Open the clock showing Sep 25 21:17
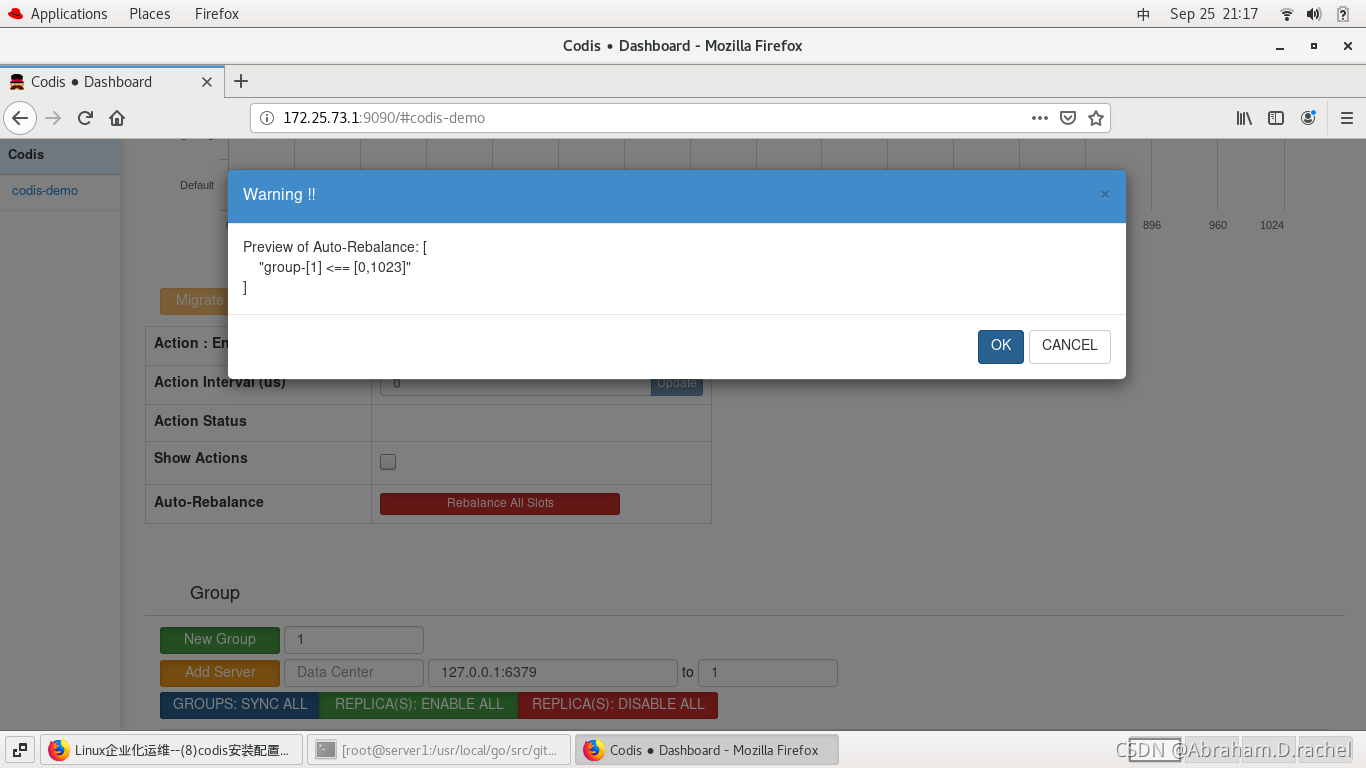 tap(1214, 14)
